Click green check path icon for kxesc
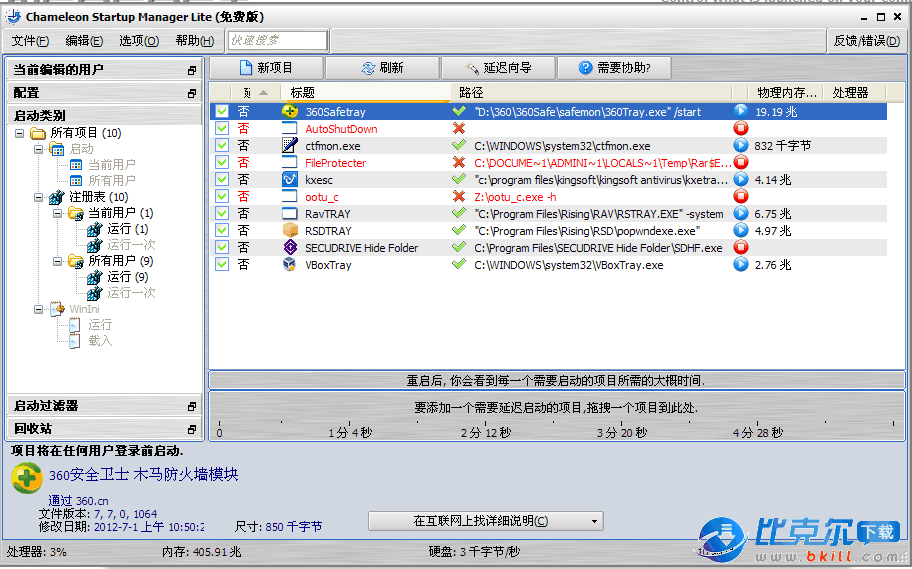The image size is (912, 569). (x=459, y=179)
